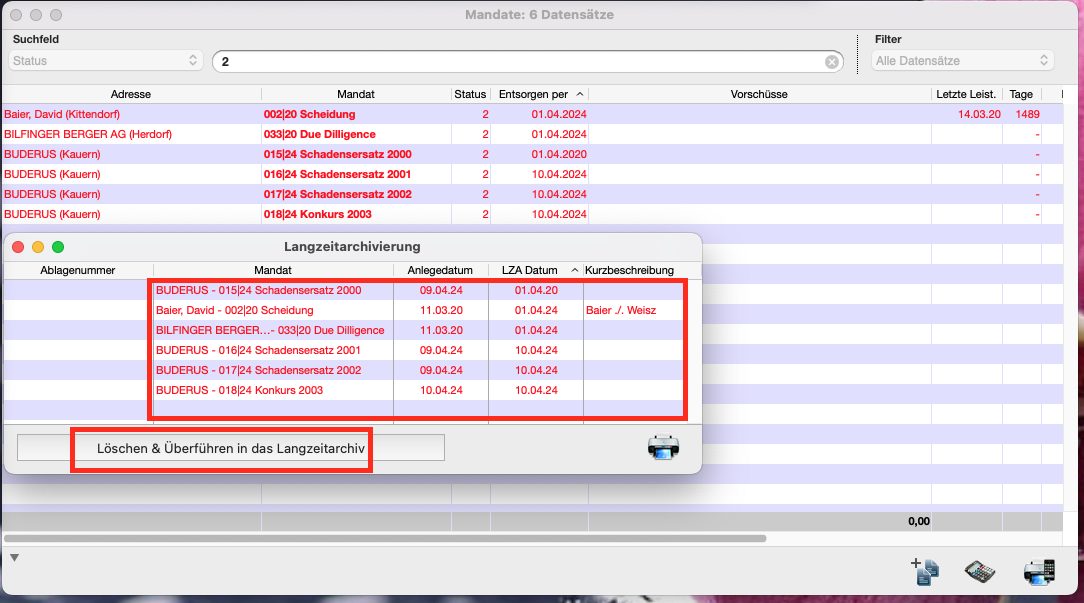Viewport: 1084px width, 603px height.
Task: Sort Mandat column in Langzeitarchivierung window
Action: pos(272,270)
